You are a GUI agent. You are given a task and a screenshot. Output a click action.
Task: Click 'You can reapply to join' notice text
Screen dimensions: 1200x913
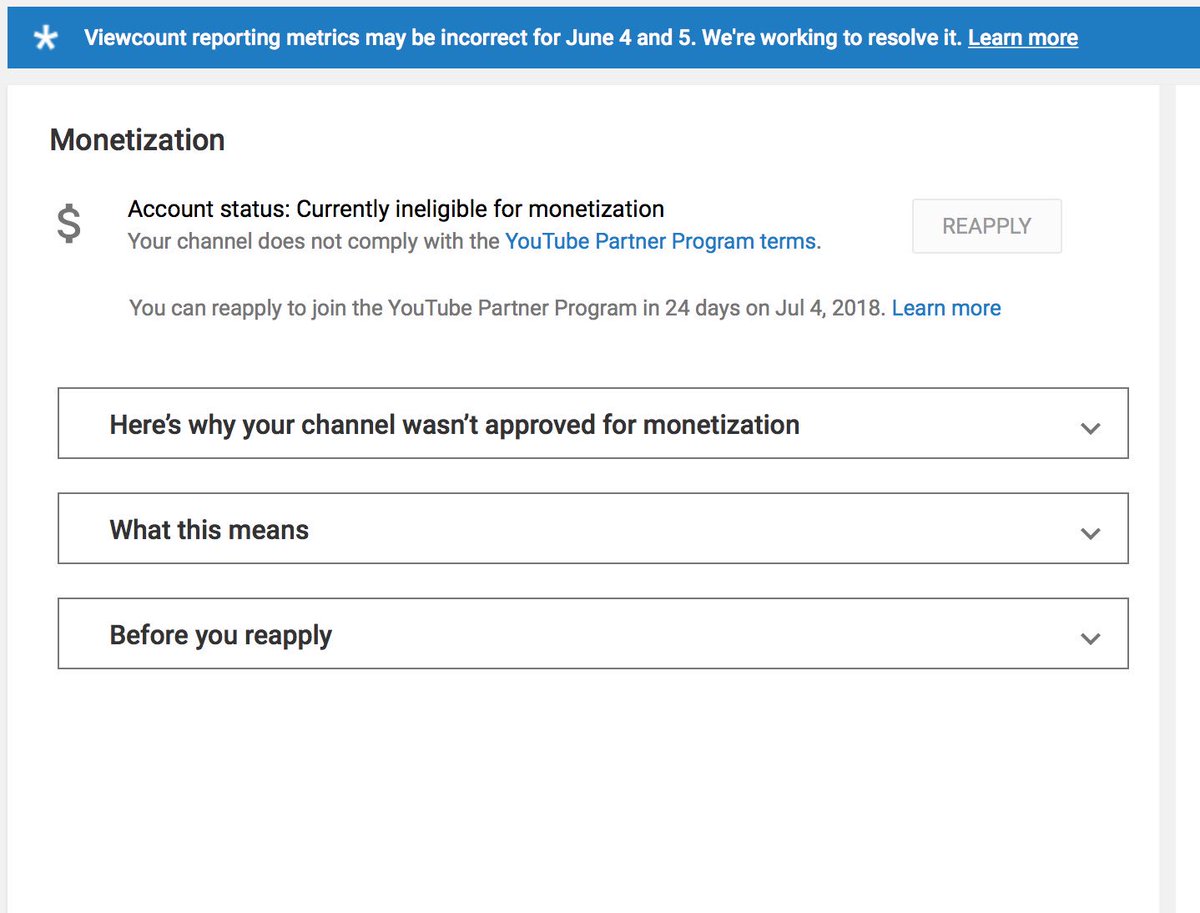[508, 308]
